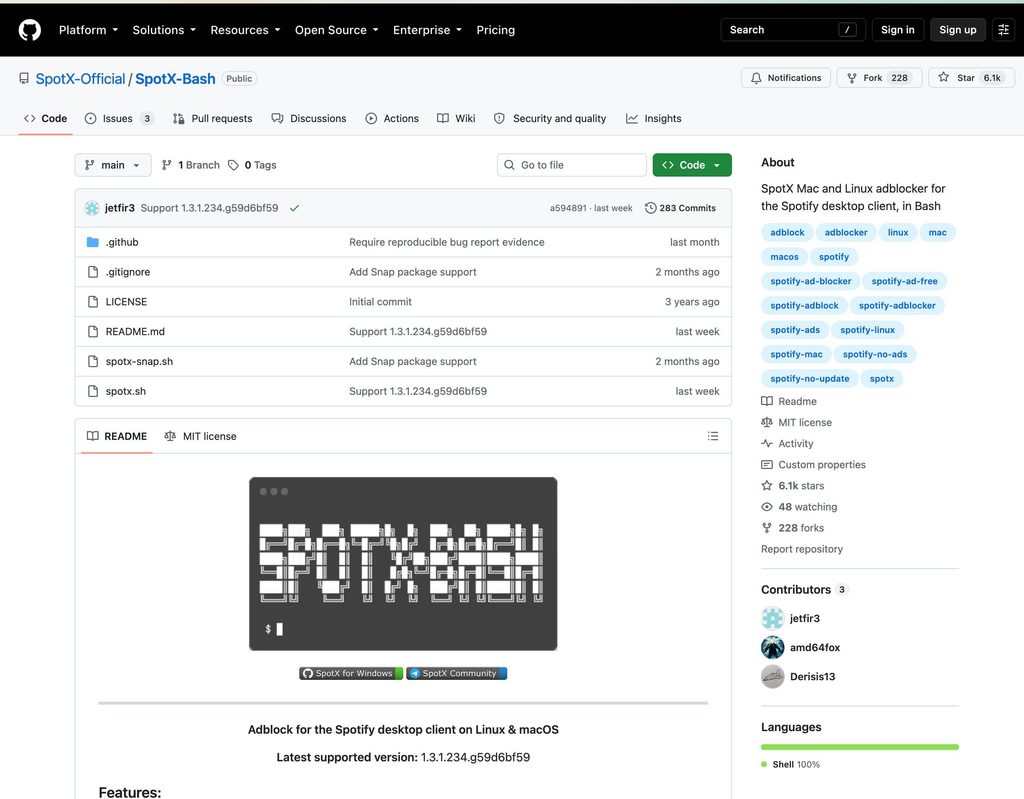Expand the Resources menu
The width and height of the screenshot is (1024, 799).
tap(245, 30)
